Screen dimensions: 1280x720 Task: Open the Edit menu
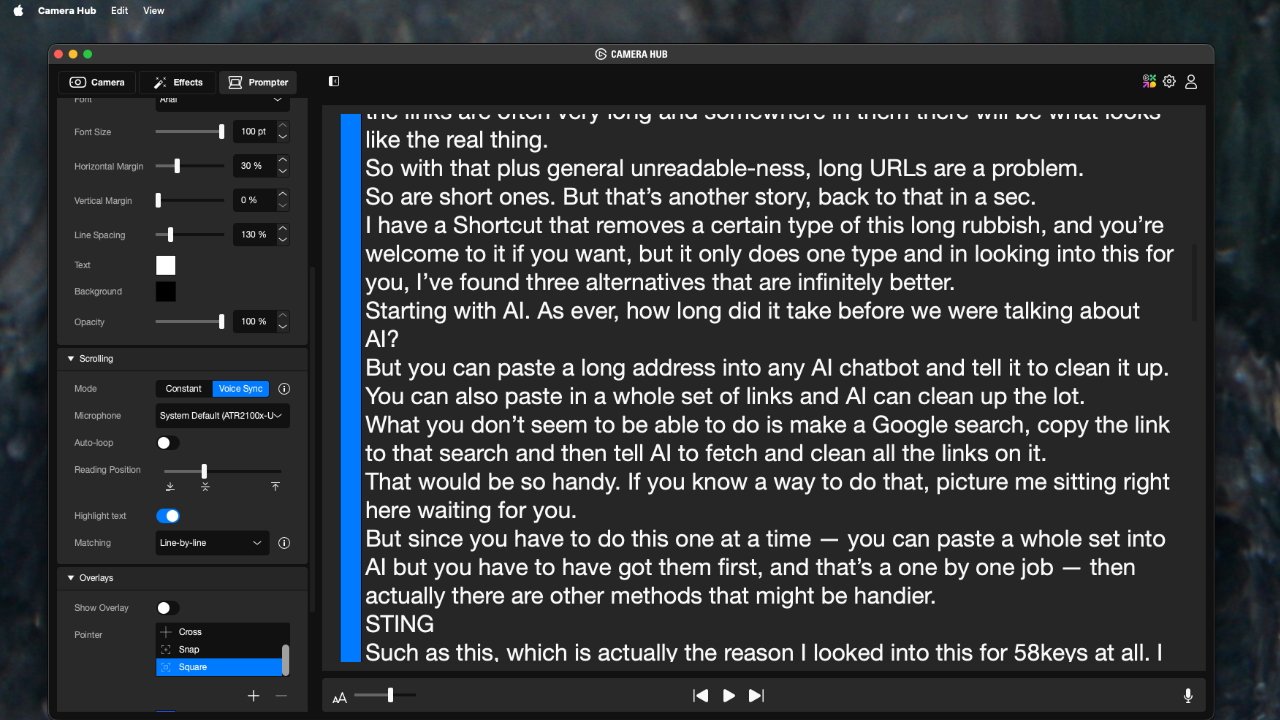click(x=120, y=10)
